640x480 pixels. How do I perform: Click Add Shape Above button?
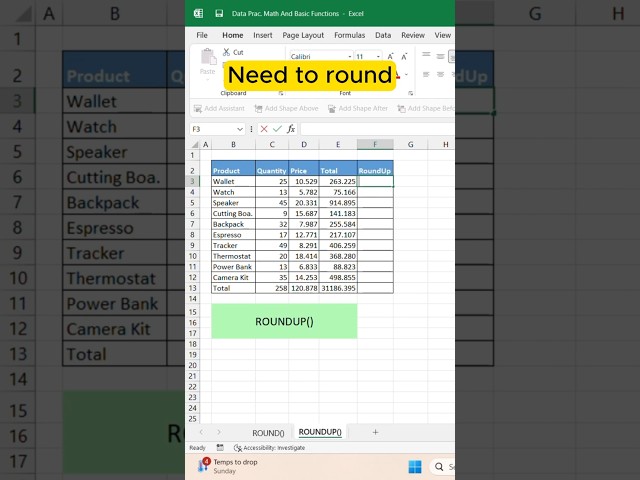coord(286,108)
